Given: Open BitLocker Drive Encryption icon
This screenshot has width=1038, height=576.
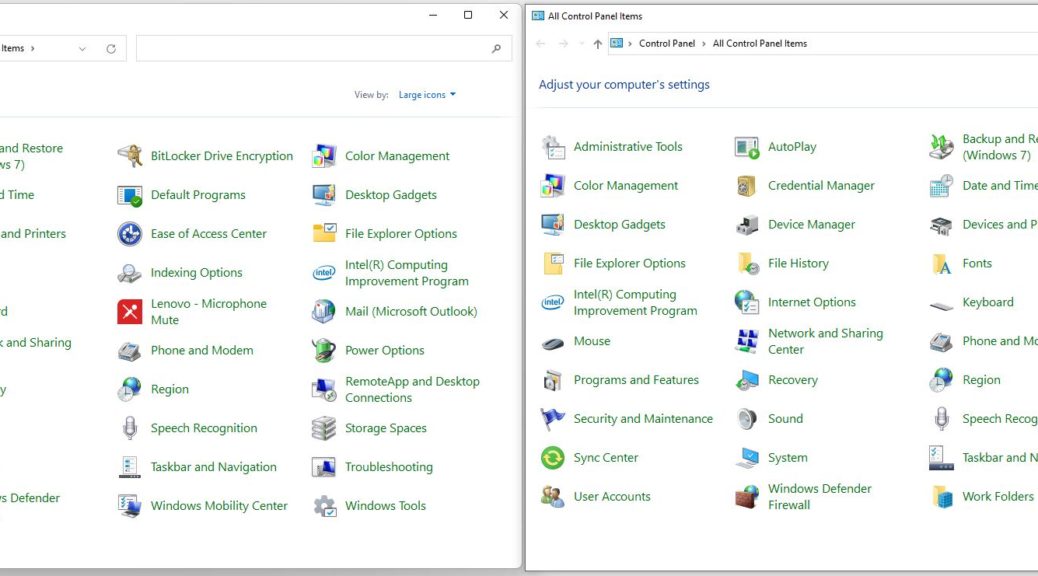Looking at the screenshot, I should tap(130, 156).
